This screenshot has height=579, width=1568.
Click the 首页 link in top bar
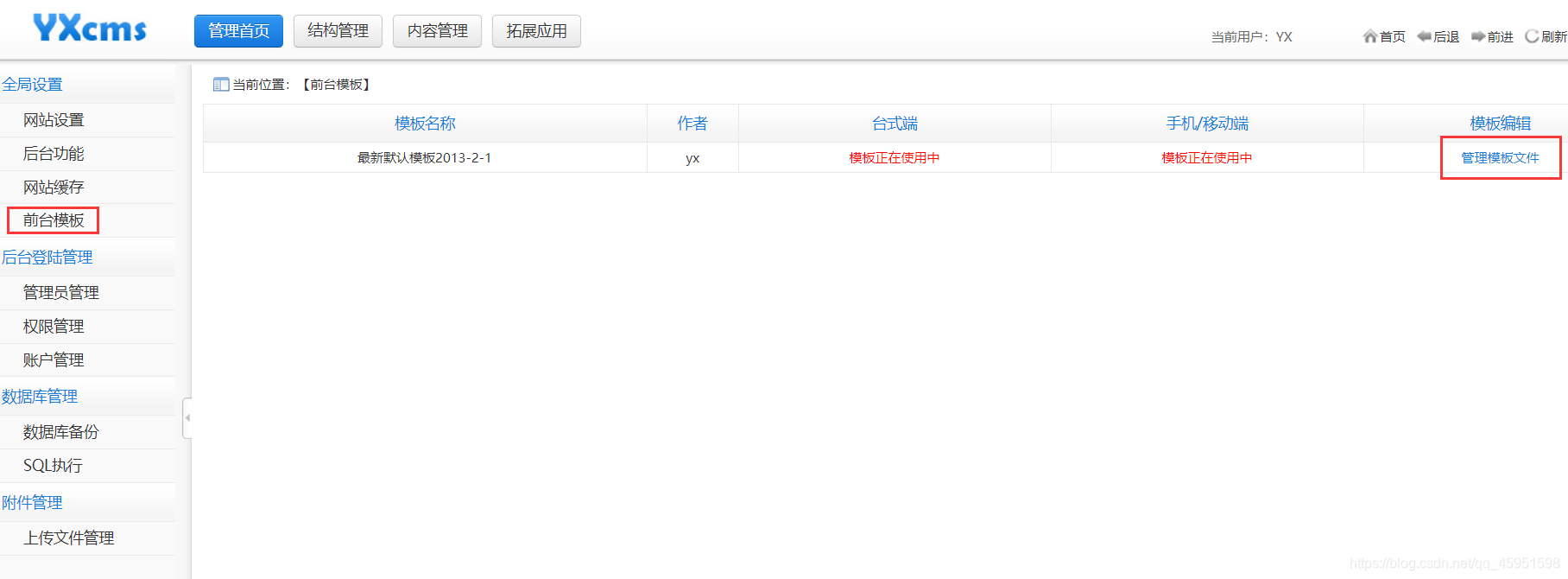pos(1392,36)
